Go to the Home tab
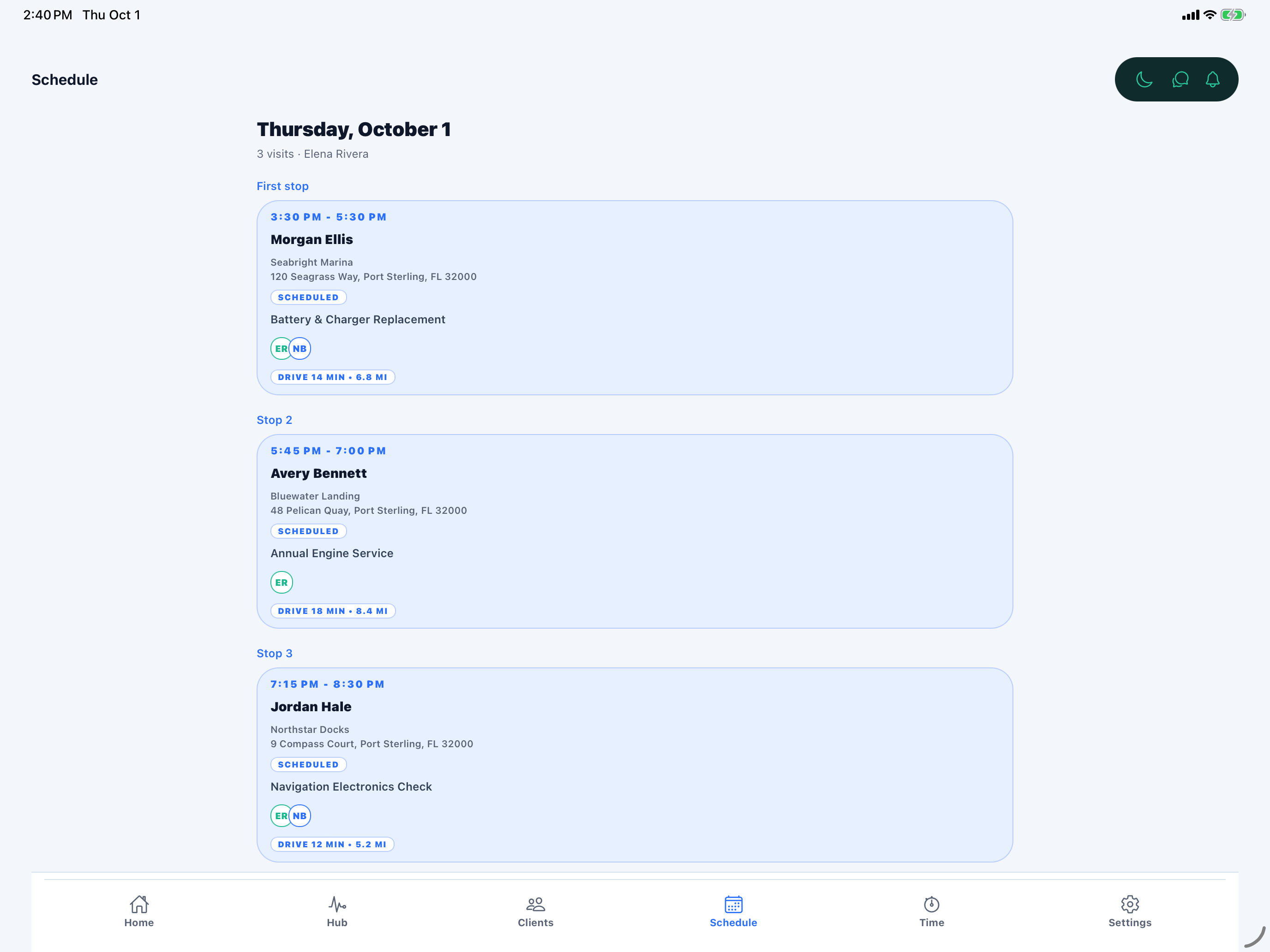This screenshot has height=952, width=1270. pyautogui.click(x=139, y=911)
